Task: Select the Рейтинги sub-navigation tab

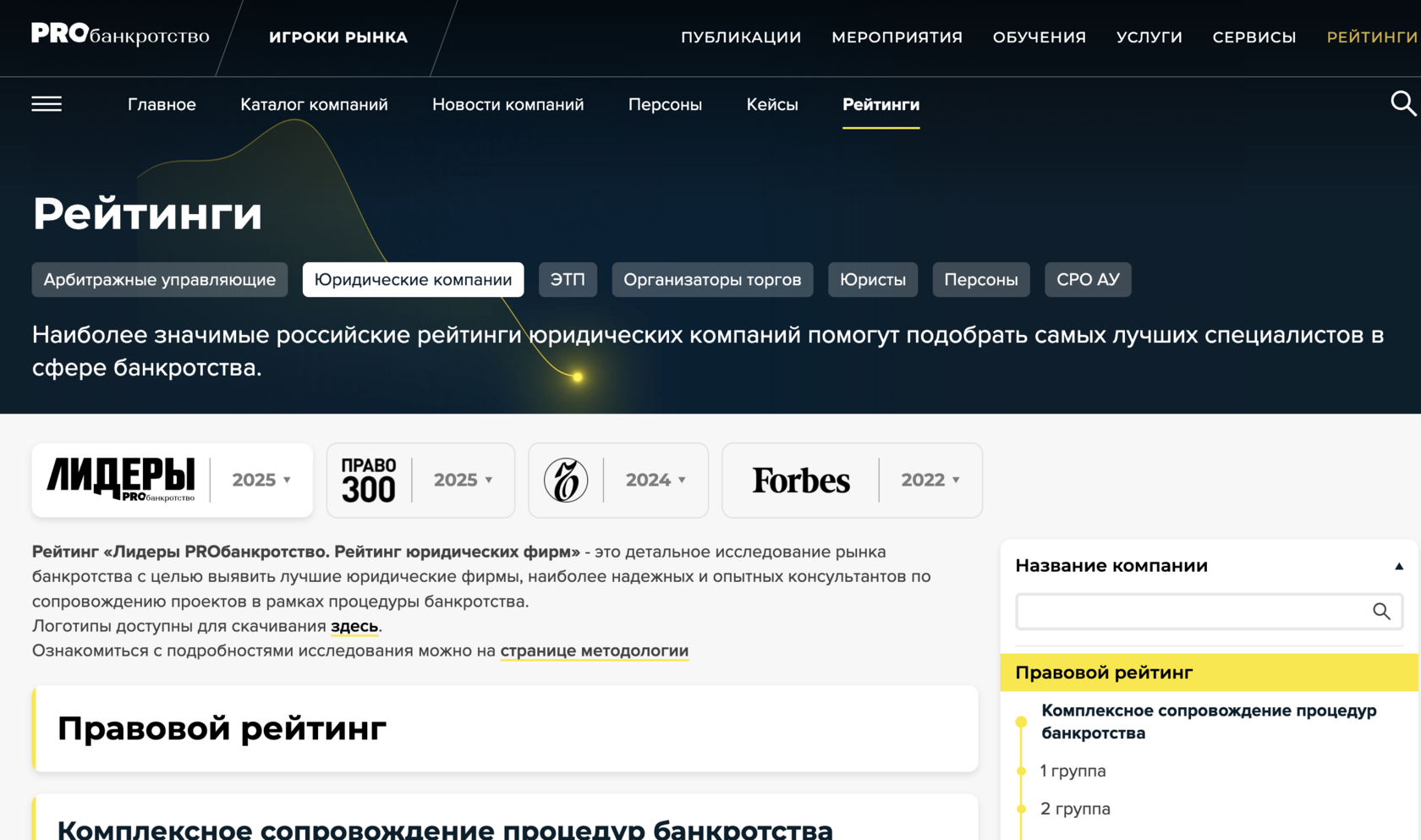Action: pos(881,104)
